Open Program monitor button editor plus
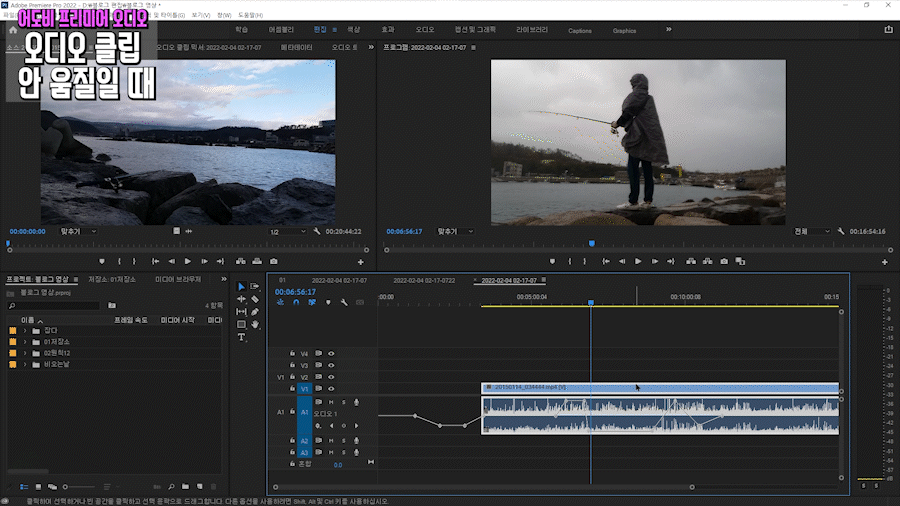Viewport: 900px width, 506px height. tap(885, 262)
